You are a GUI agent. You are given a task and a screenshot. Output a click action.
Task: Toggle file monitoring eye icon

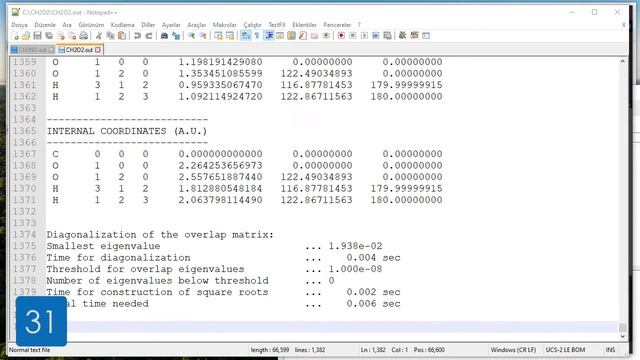click(326, 36)
